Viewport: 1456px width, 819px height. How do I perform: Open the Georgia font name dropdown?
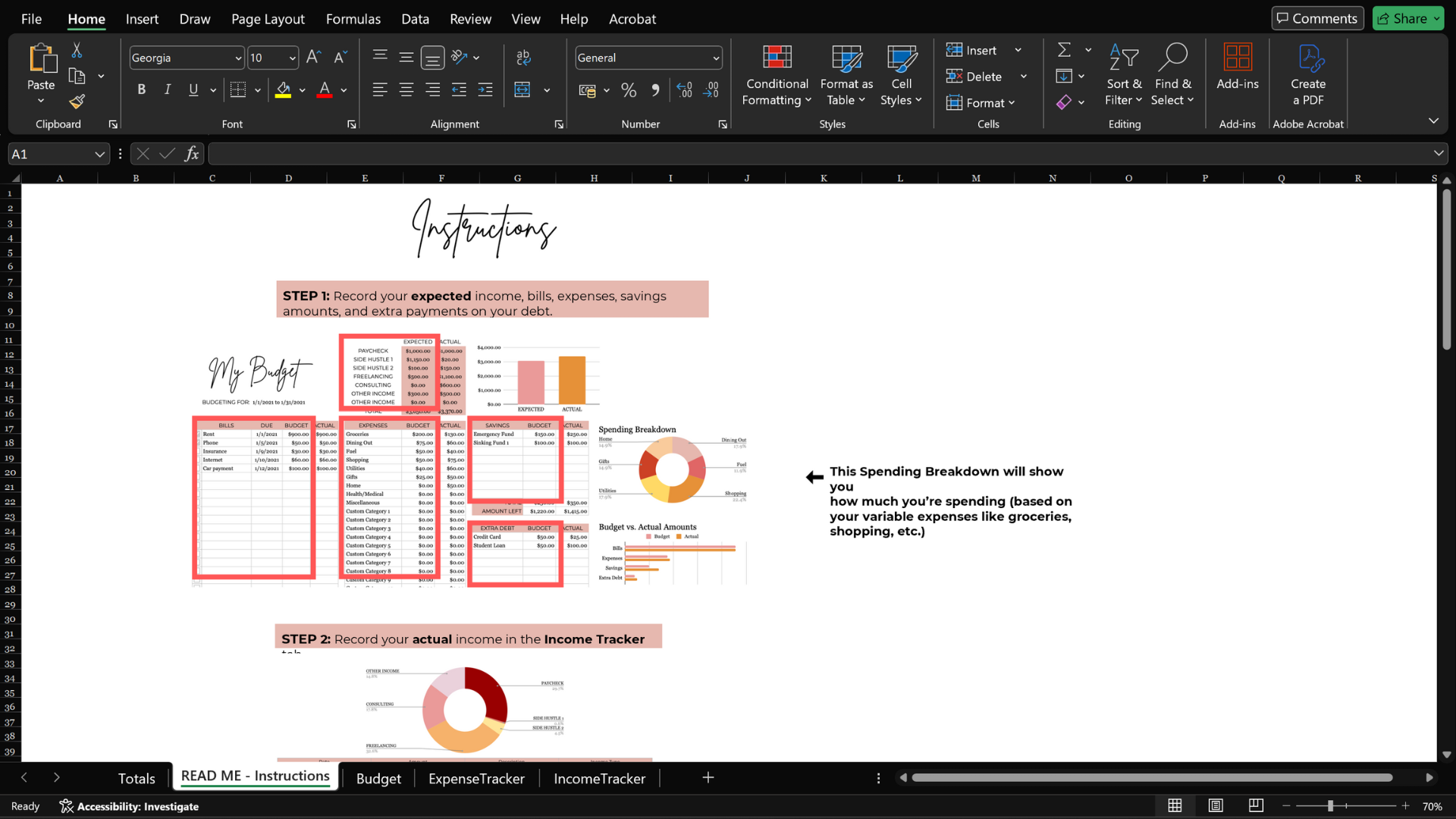pyautogui.click(x=238, y=58)
